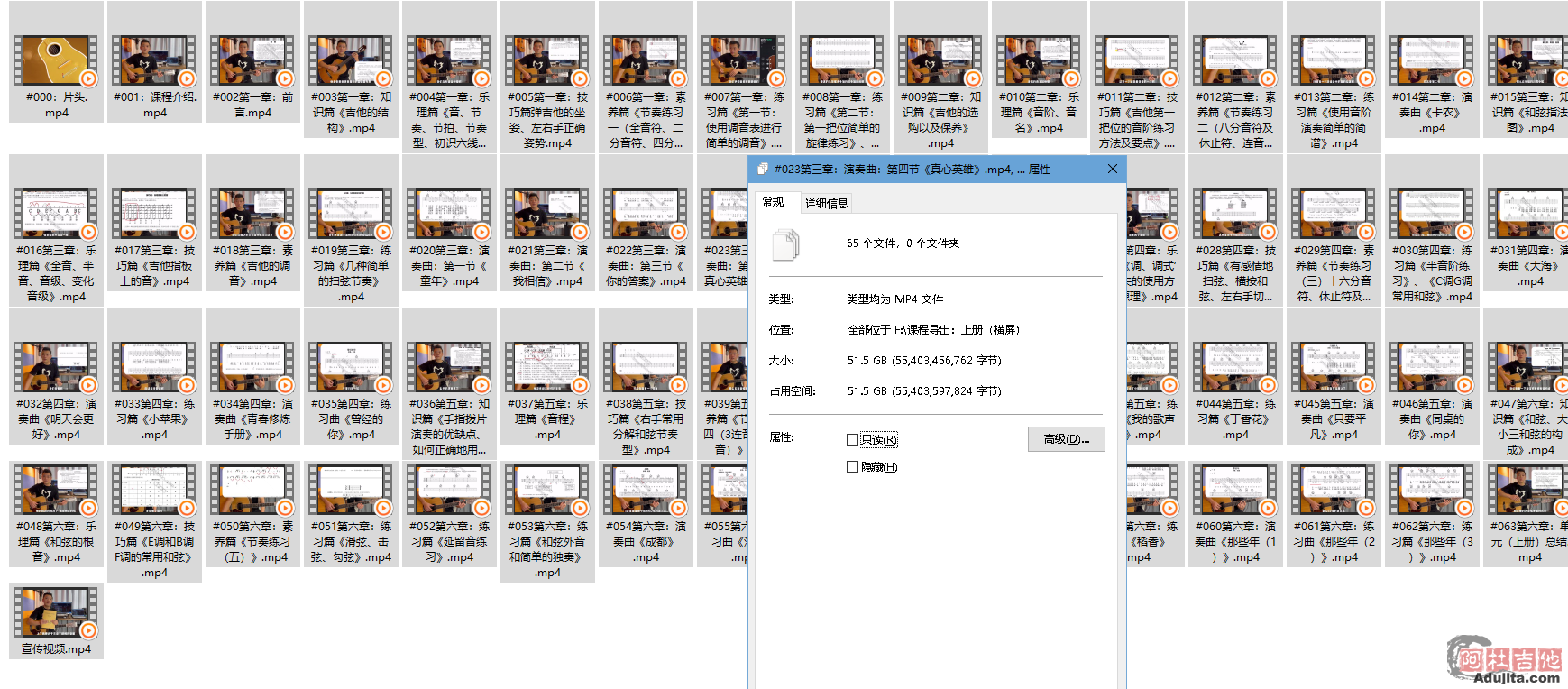Select #012 素养篇《节奏练习二》video icon
Viewport: 1568px width, 689px height.
(x=1235, y=60)
